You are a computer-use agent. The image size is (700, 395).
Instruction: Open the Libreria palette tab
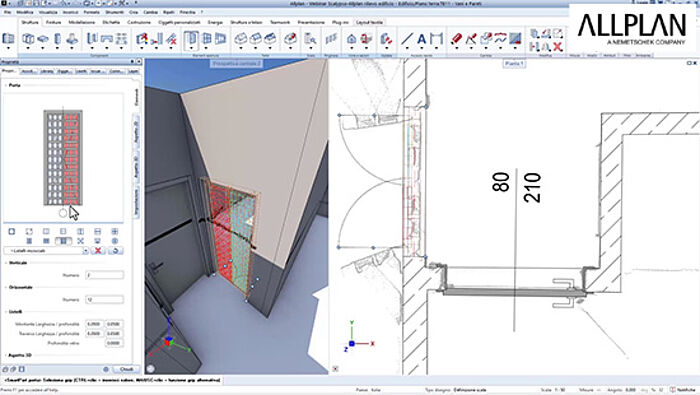(x=46, y=71)
